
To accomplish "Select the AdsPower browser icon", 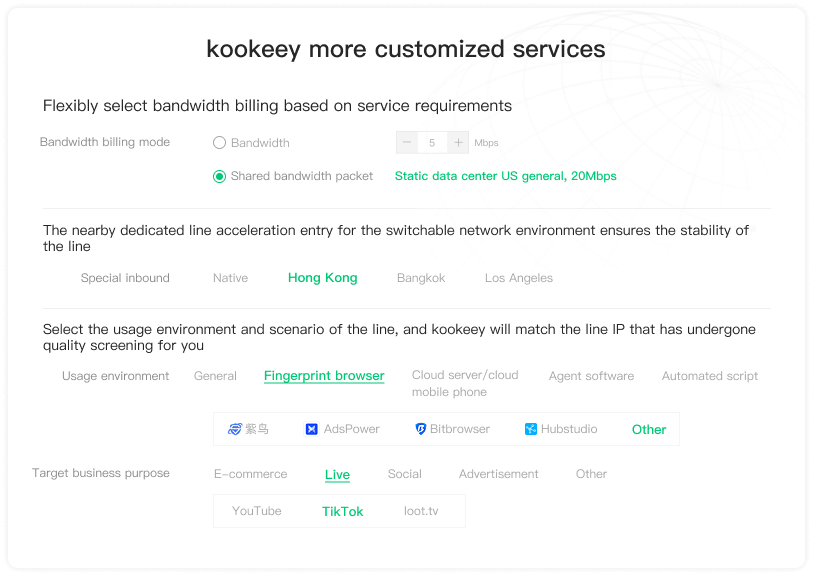I will point(312,429).
